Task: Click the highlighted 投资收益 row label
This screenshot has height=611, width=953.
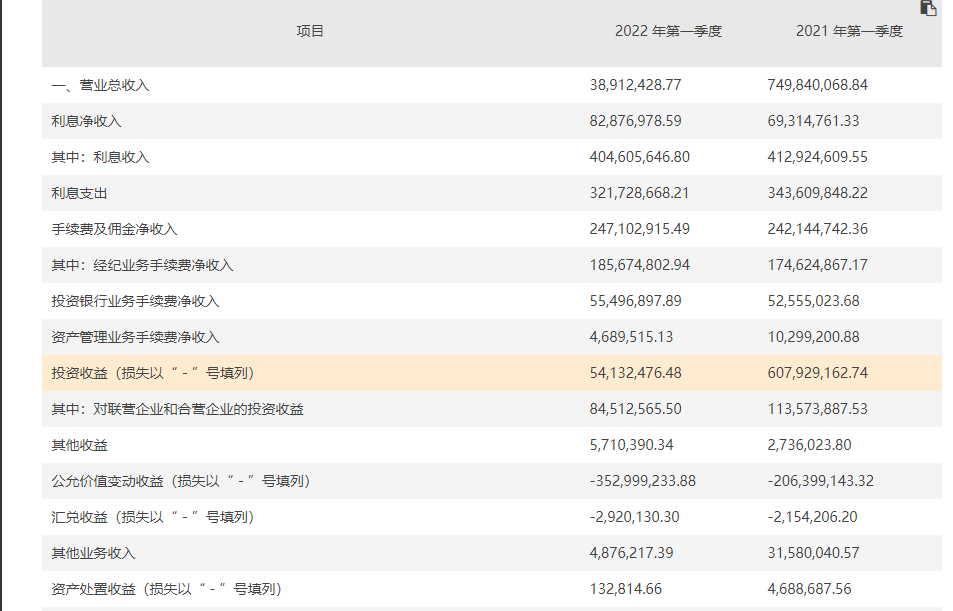Action: [x=153, y=373]
